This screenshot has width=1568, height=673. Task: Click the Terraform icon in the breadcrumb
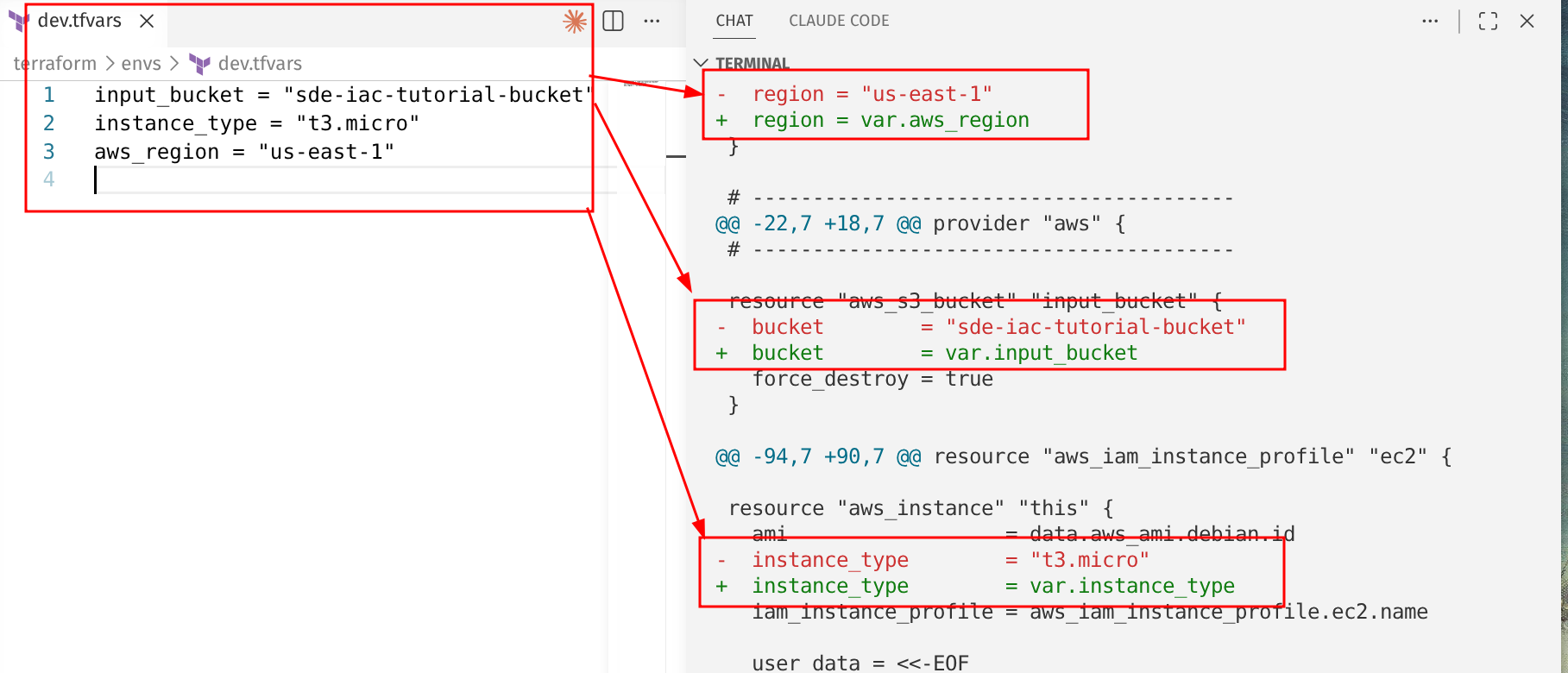[x=200, y=64]
